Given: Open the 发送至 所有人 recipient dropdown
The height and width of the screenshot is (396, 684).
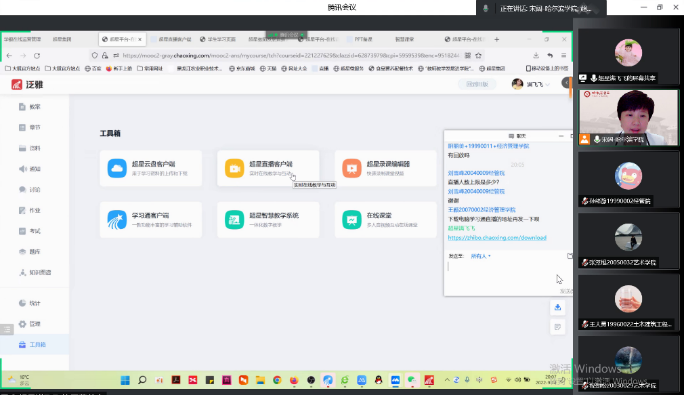Looking at the screenshot, I should [480, 256].
